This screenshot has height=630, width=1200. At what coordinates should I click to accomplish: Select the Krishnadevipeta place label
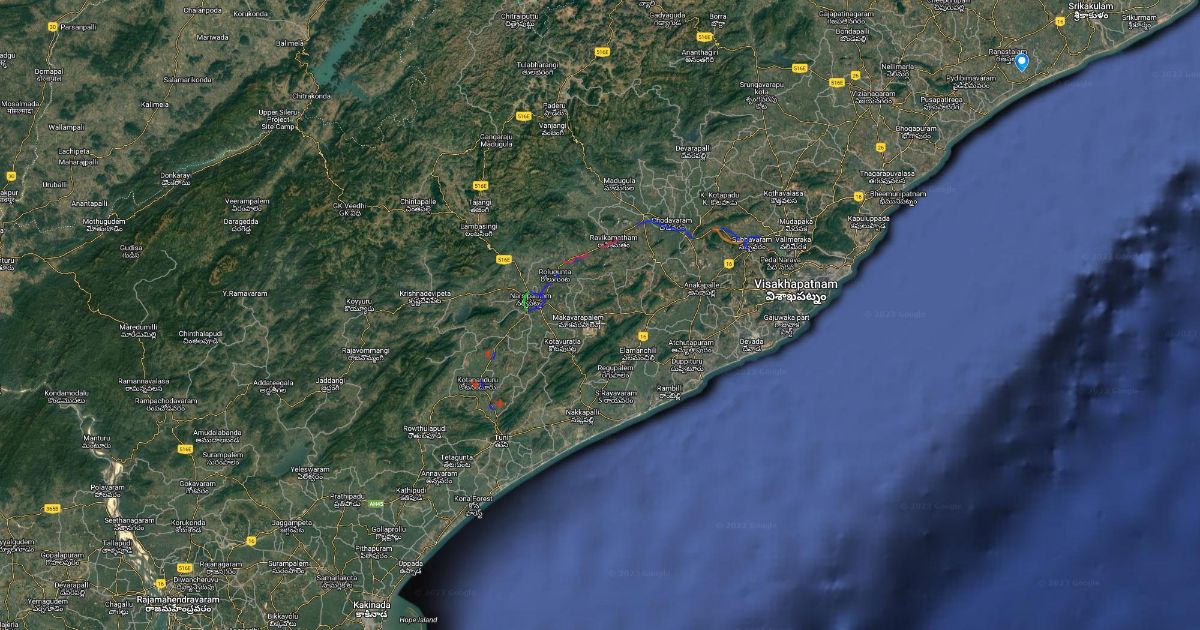pos(425,297)
